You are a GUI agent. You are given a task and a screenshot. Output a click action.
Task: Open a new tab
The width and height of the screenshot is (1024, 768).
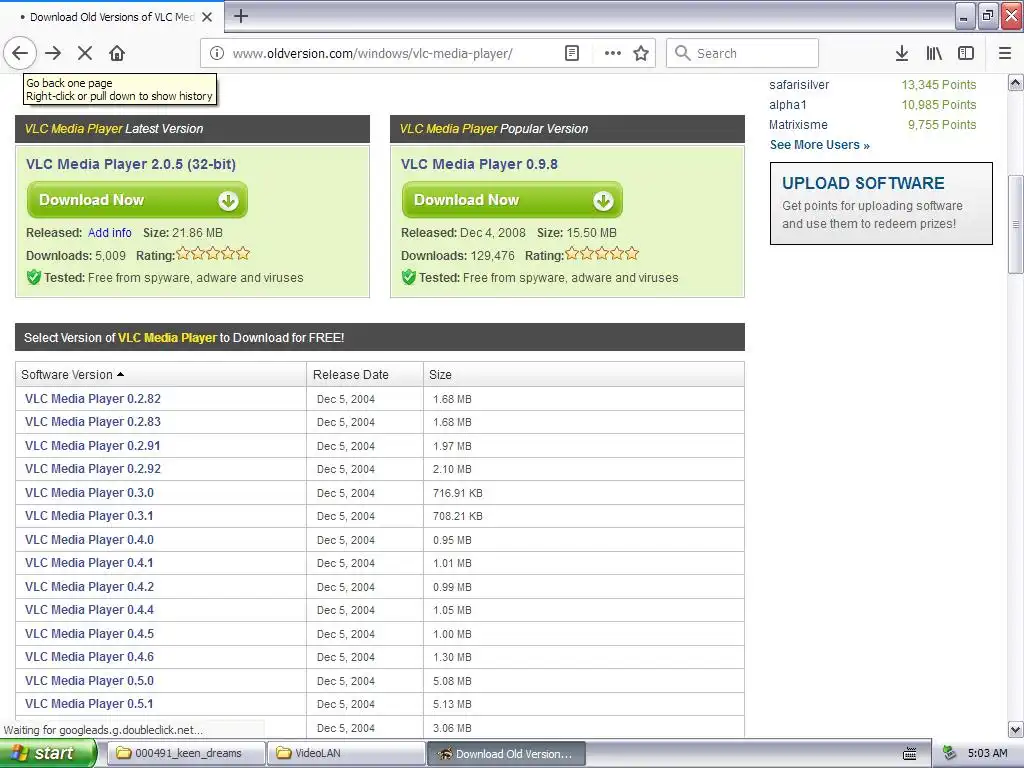[x=240, y=16]
